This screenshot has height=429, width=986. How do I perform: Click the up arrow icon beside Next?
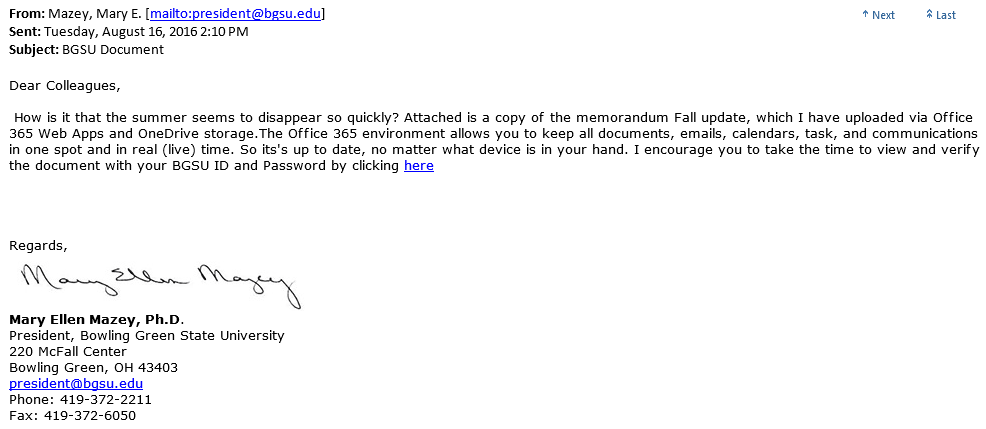865,15
